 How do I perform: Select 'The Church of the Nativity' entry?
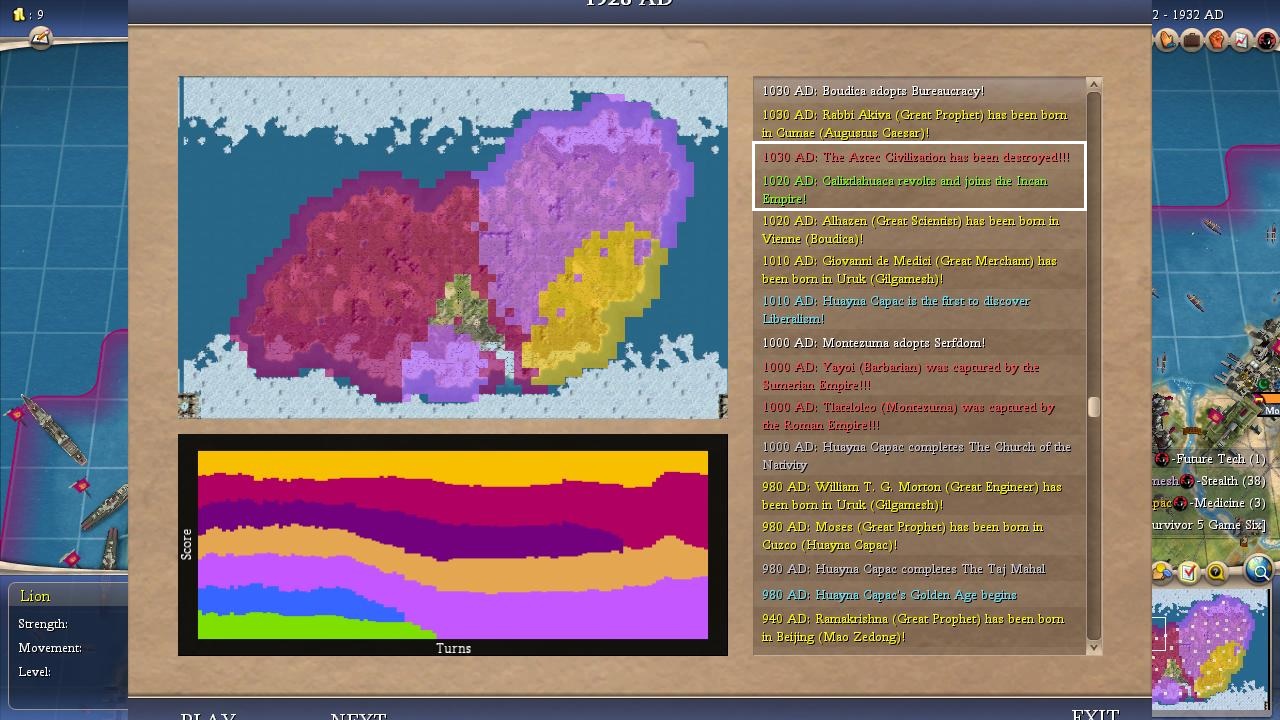tap(919, 456)
